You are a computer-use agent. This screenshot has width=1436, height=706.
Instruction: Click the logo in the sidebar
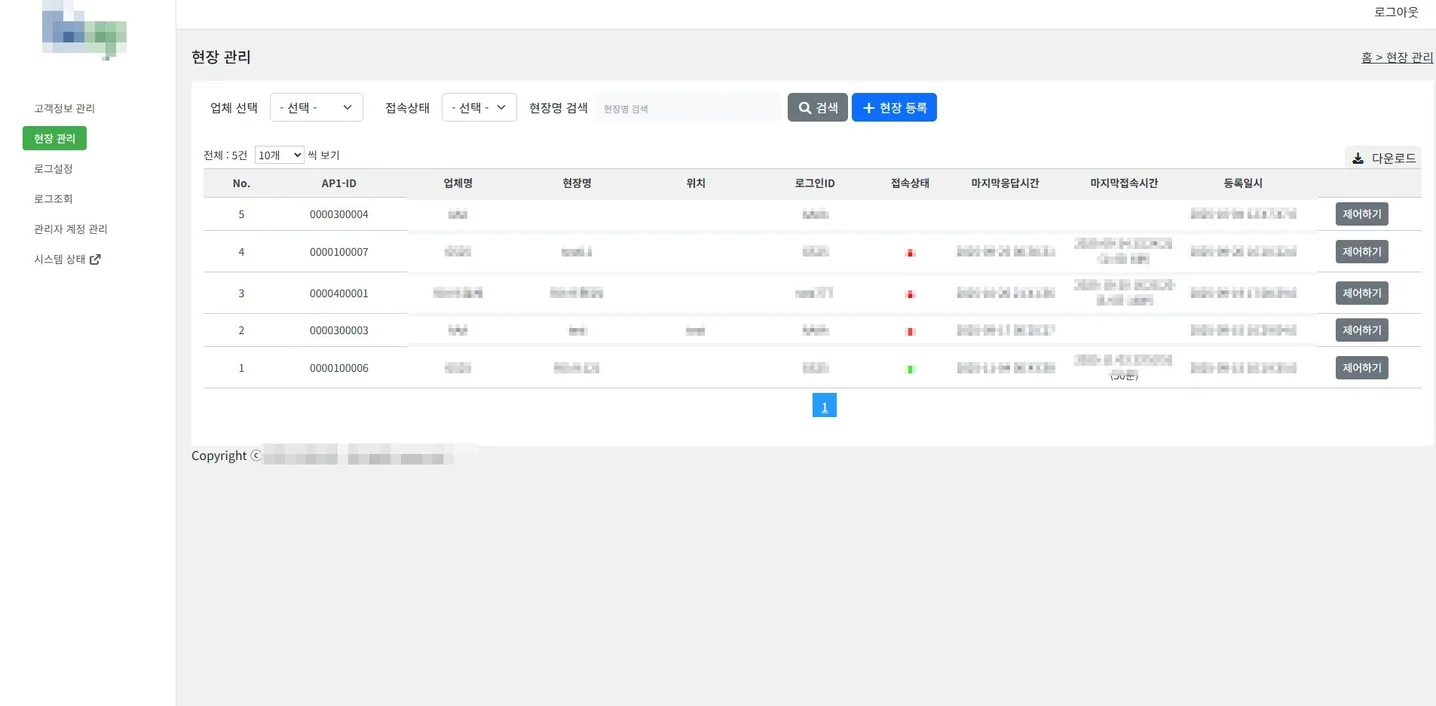coord(85,30)
